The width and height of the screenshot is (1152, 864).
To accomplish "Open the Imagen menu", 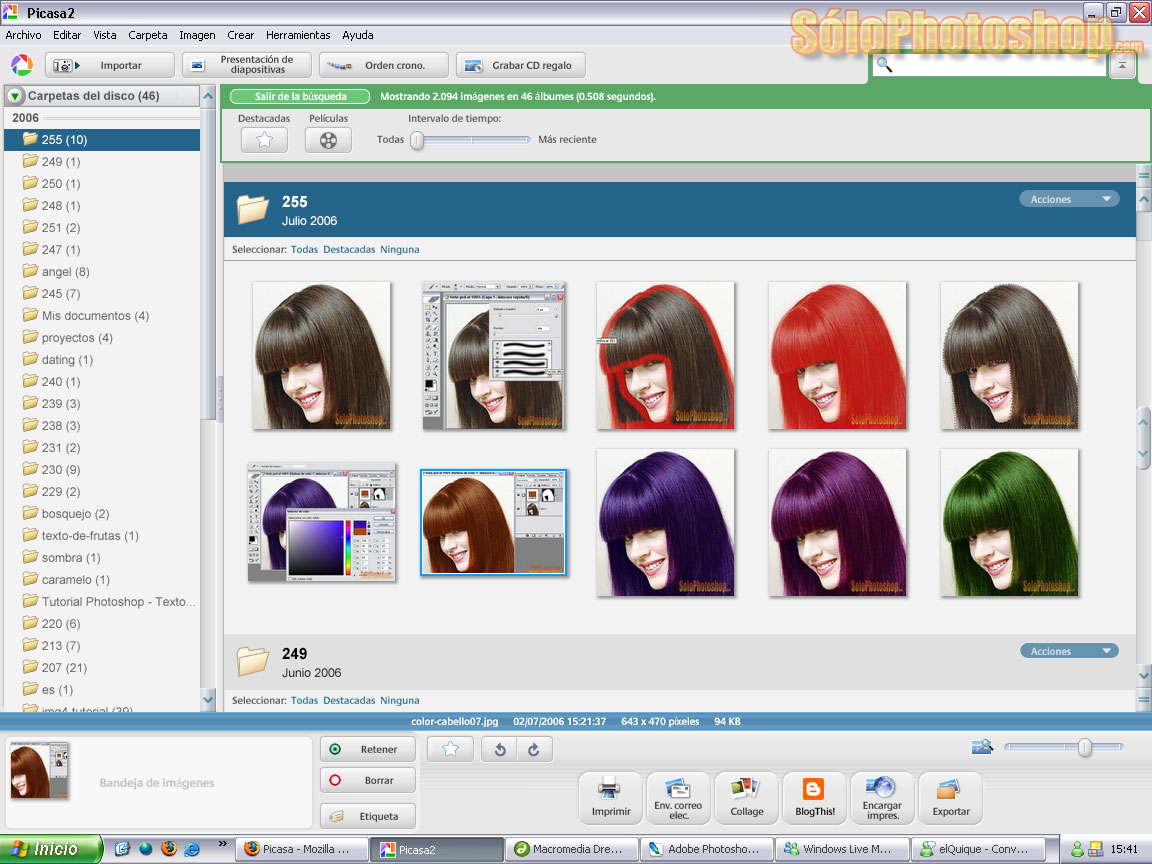I will coord(198,35).
